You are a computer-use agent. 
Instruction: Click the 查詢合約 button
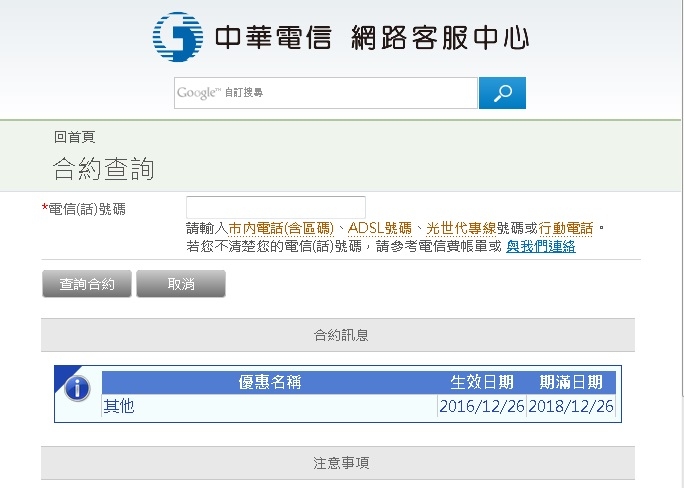coord(87,284)
